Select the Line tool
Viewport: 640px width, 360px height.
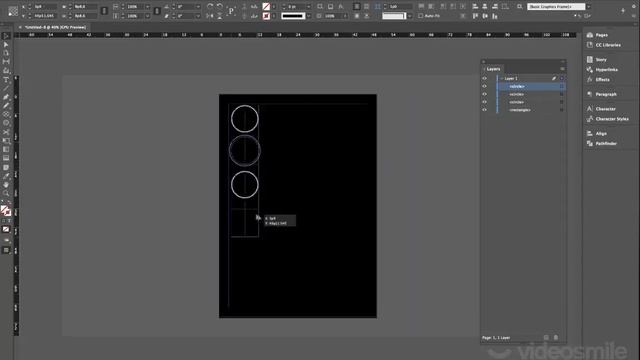(6, 88)
